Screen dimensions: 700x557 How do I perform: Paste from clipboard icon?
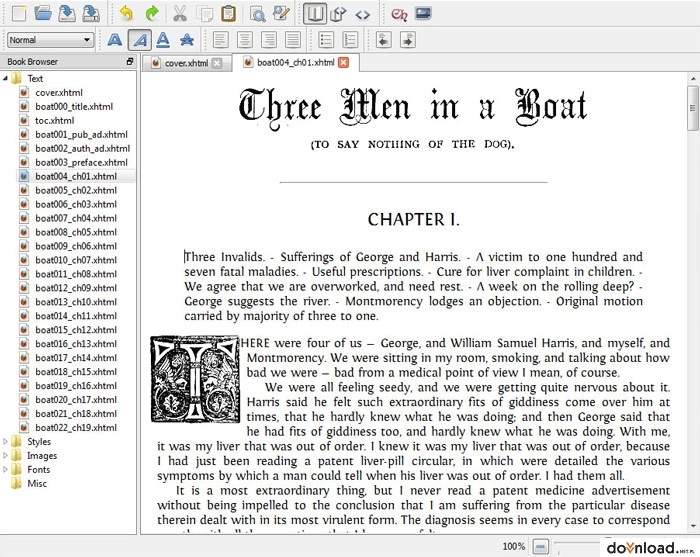click(229, 13)
